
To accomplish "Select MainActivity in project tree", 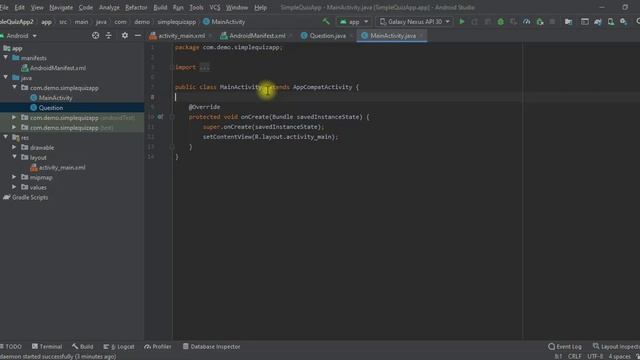I will coord(55,98).
